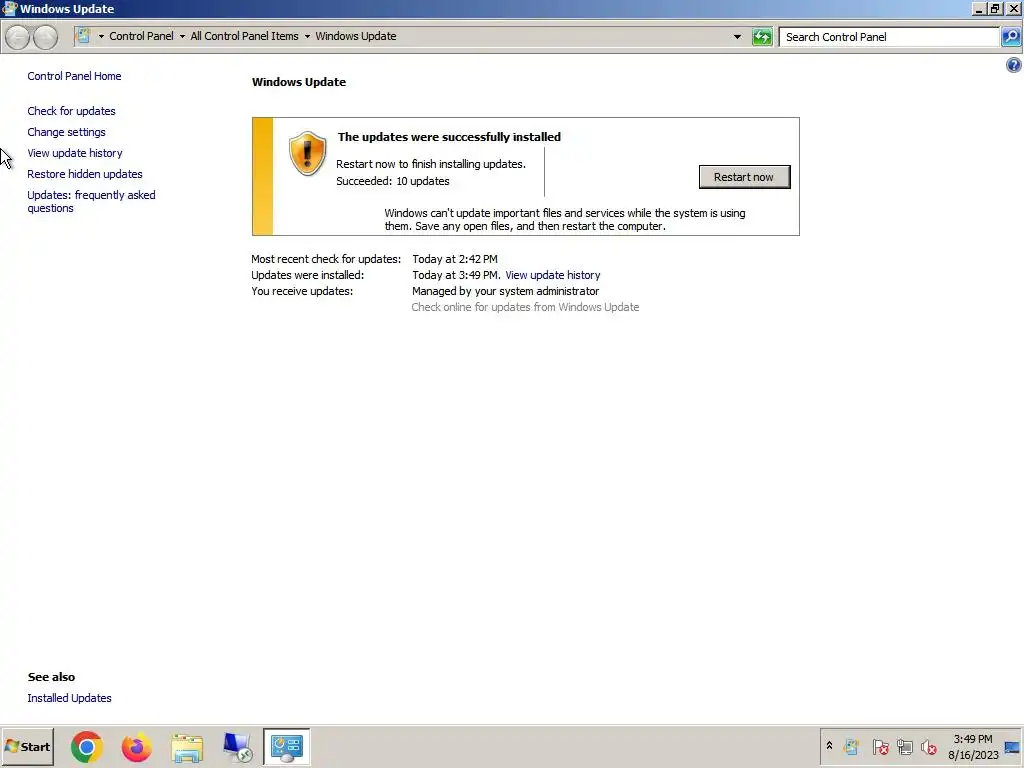Click Check online for updates from Windows Update

click(x=525, y=307)
